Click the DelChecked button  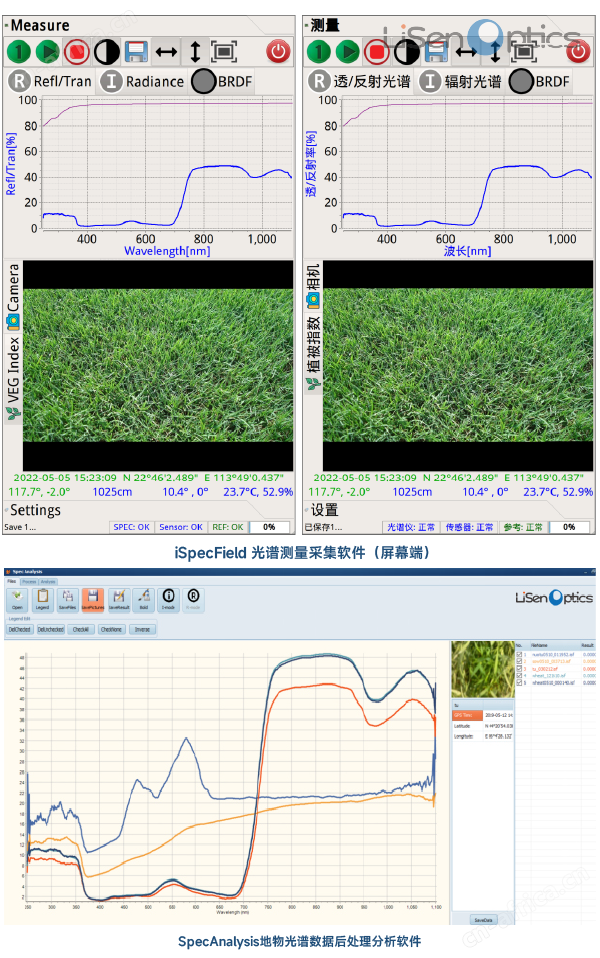[20, 629]
